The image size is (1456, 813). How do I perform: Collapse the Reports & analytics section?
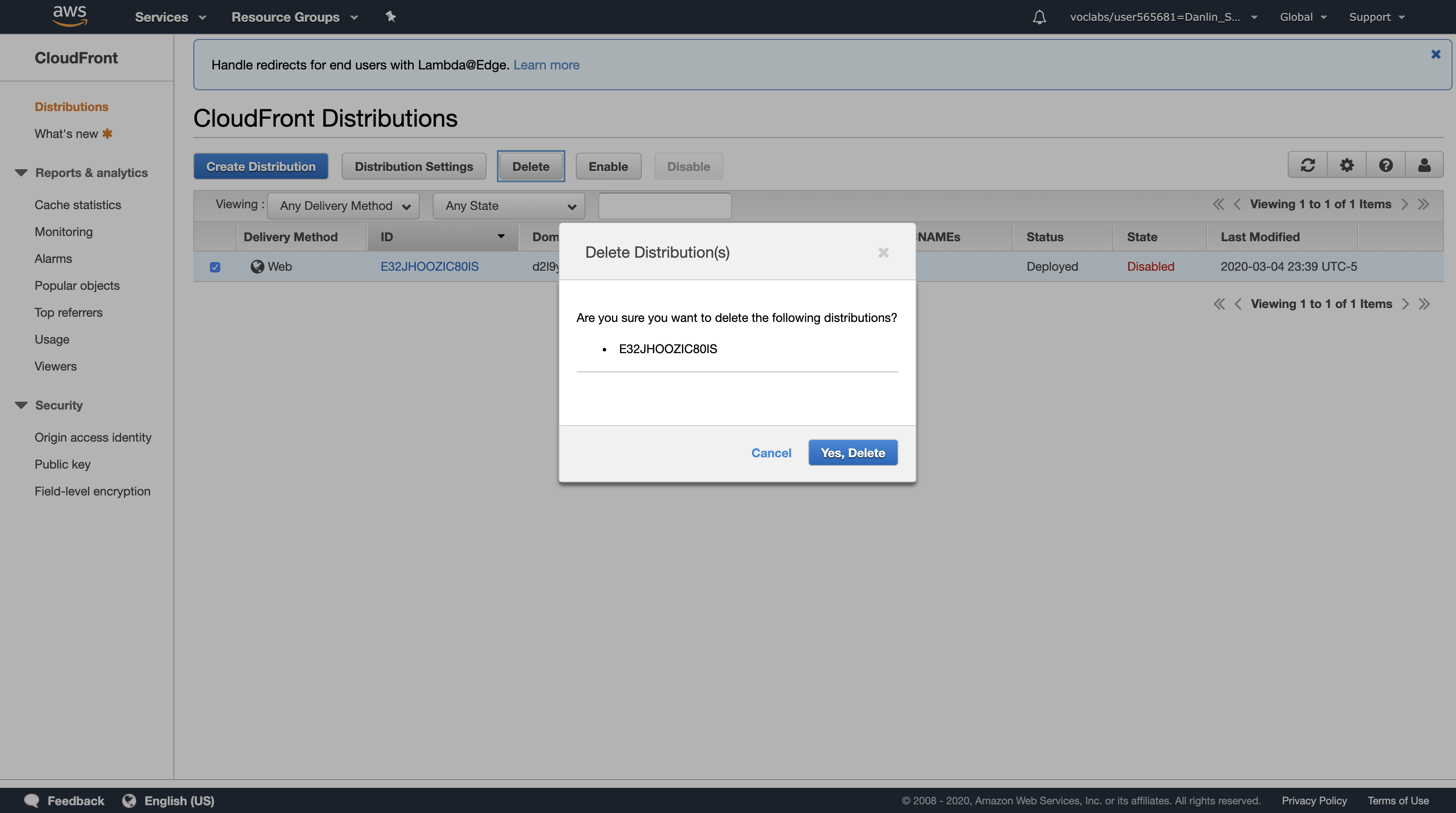tap(22, 173)
